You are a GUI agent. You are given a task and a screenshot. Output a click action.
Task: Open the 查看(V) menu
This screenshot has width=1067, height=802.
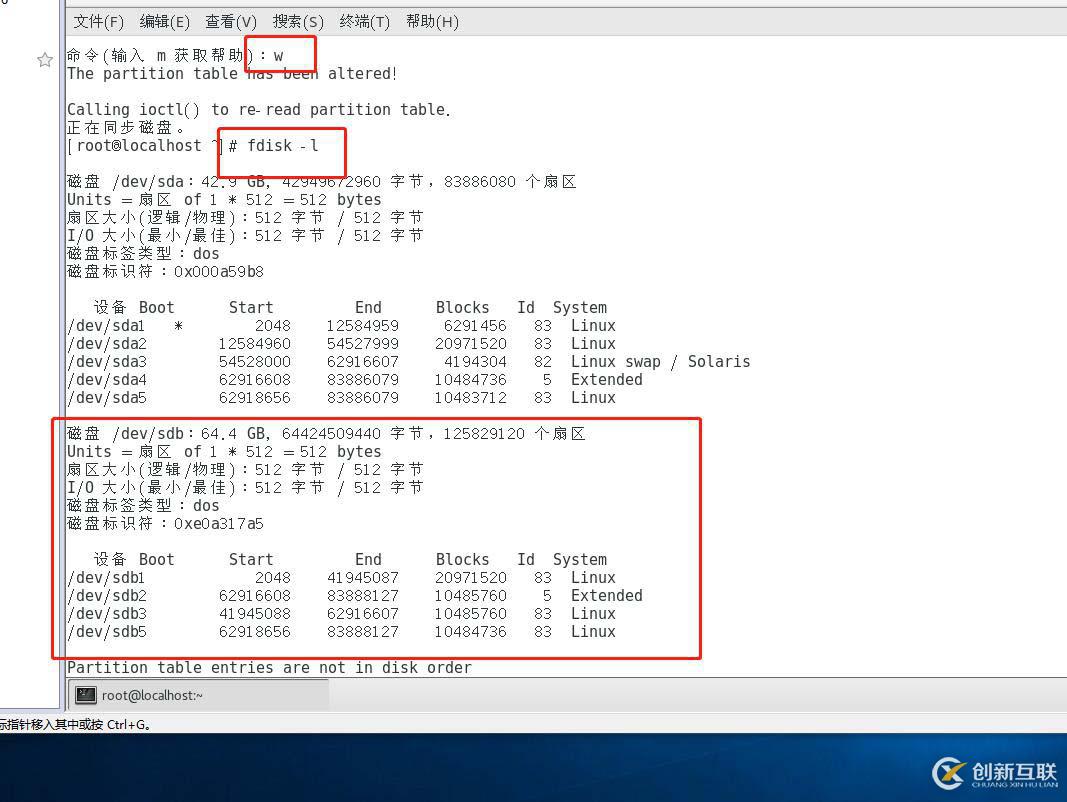click(x=229, y=21)
